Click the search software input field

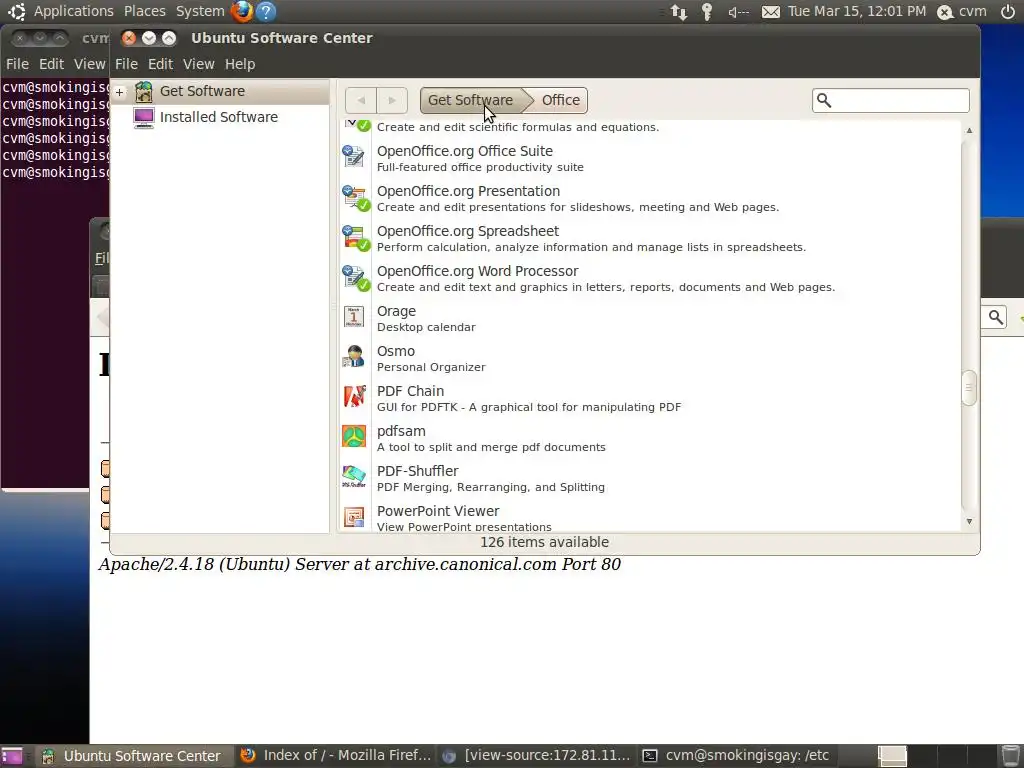tap(891, 100)
